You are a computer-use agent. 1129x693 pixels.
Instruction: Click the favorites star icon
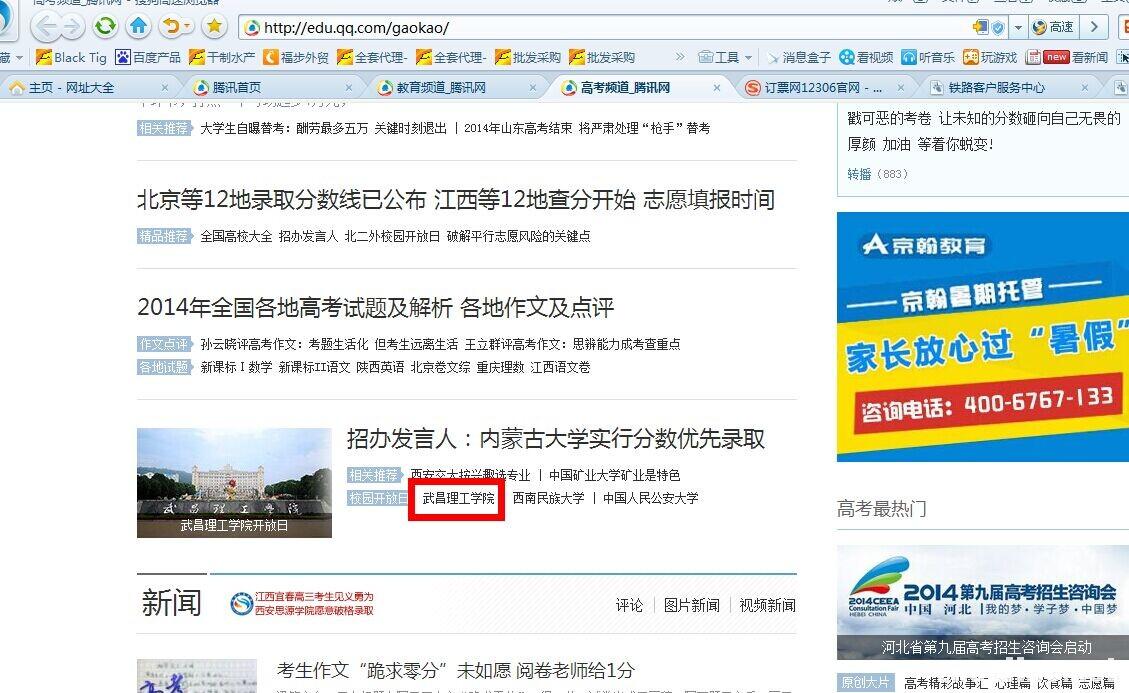click(x=214, y=26)
